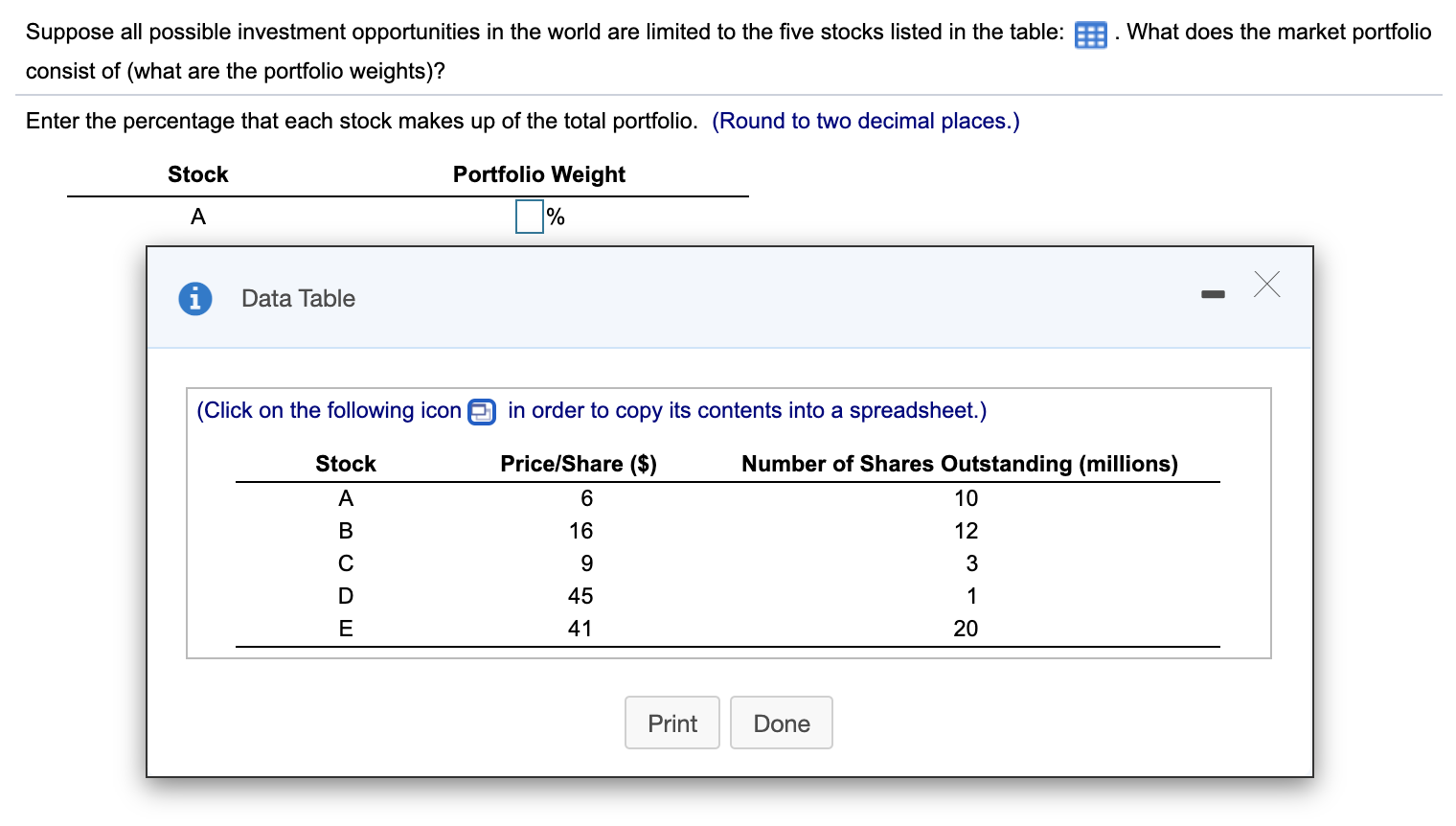Minimize the Data Table dialog
The width and height of the screenshot is (1456, 826).
pyautogui.click(x=1213, y=293)
